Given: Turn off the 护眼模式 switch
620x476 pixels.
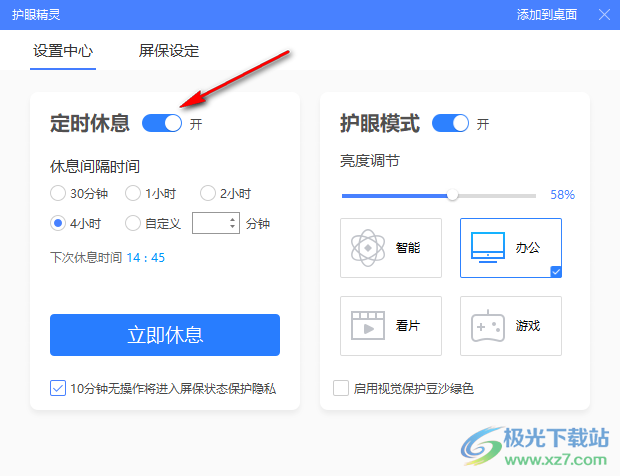Looking at the screenshot, I should [x=450, y=123].
